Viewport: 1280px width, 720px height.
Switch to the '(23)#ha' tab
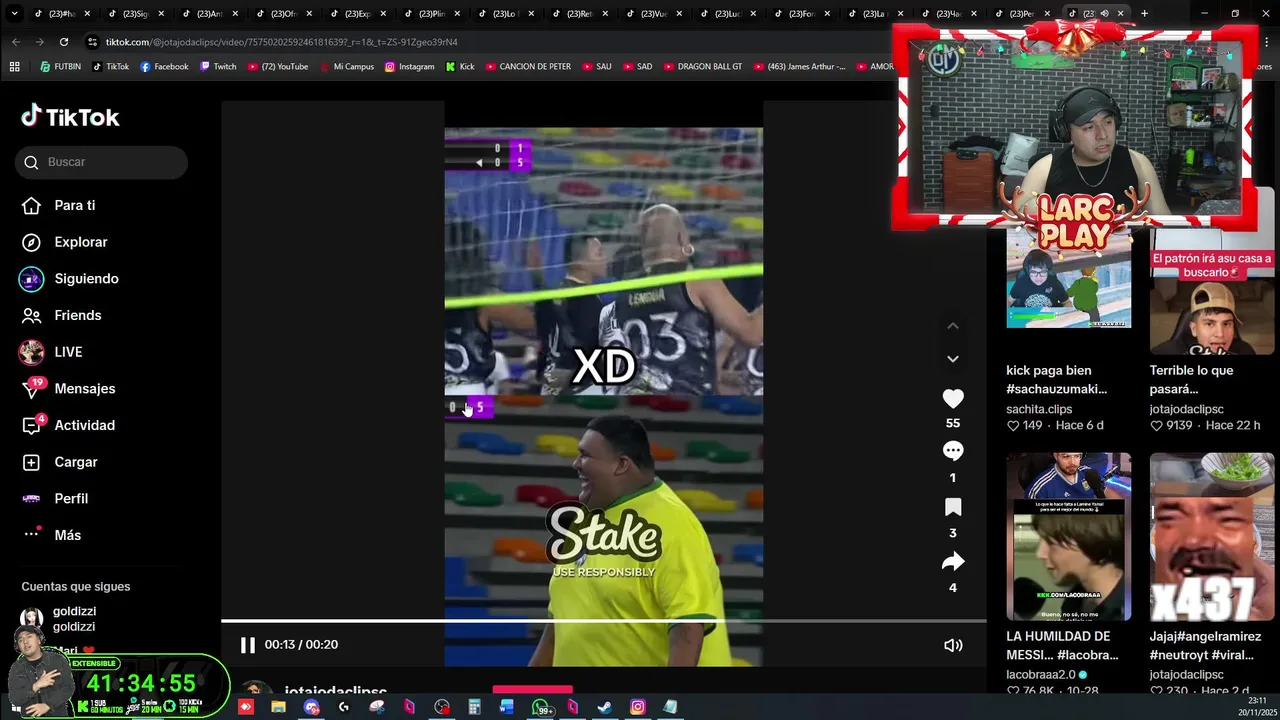point(62,14)
